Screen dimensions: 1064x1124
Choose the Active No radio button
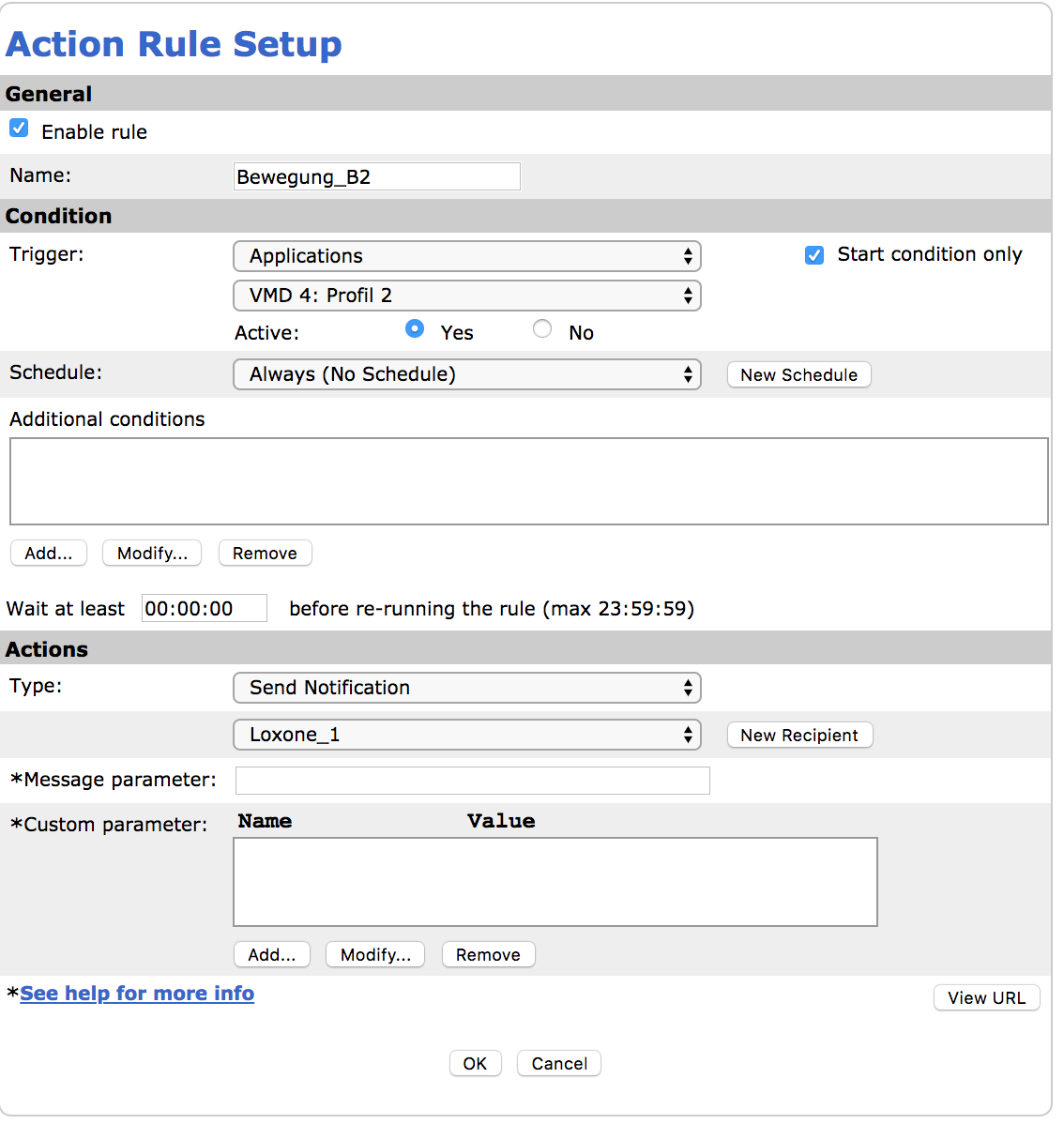[x=542, y=329]
